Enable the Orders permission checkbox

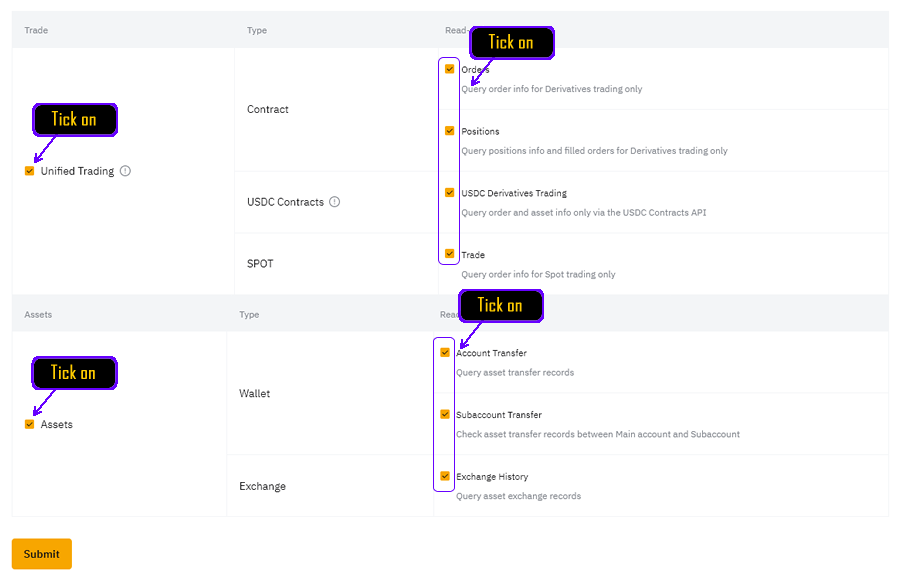click(449, 68)
